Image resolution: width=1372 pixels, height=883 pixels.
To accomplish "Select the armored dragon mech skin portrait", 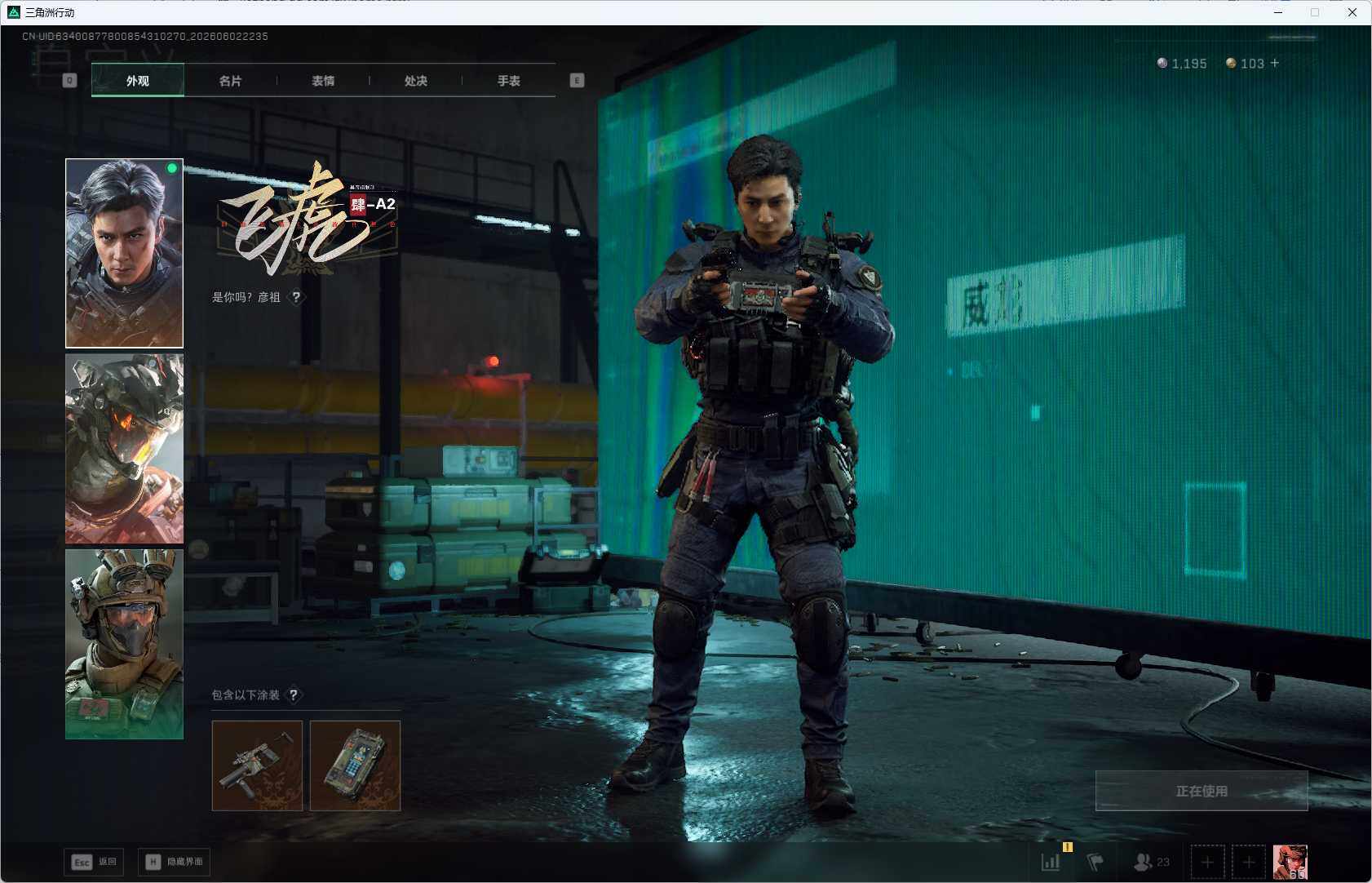I will tap(124, 448).
